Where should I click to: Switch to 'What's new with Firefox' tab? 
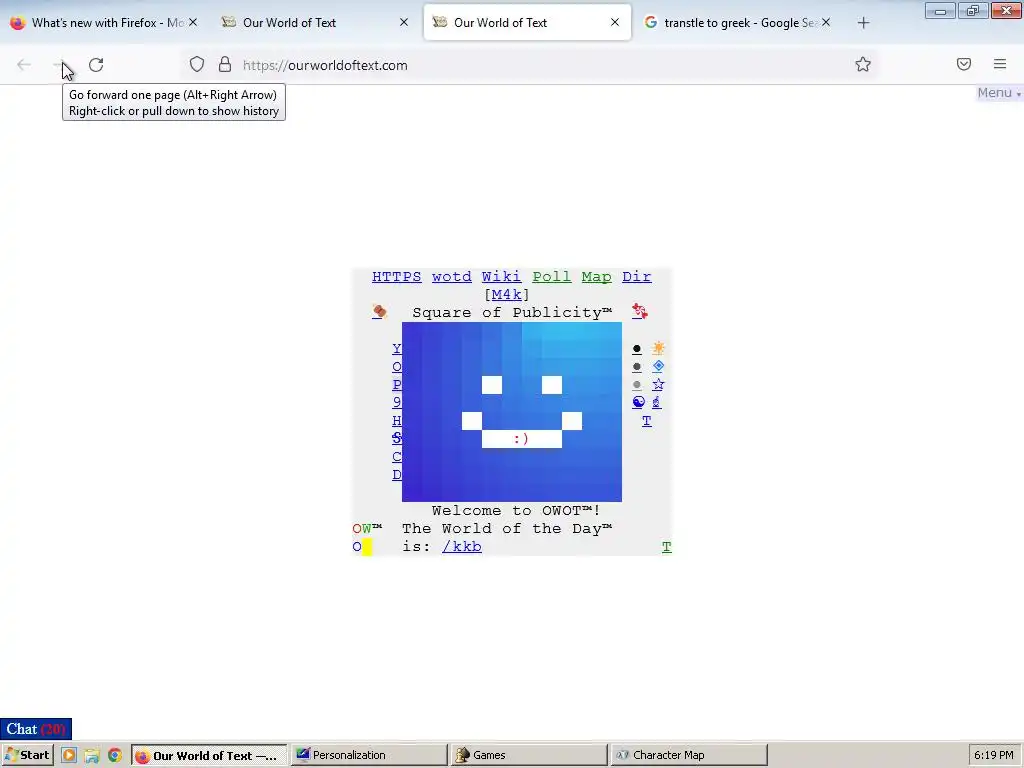(104, 22)
